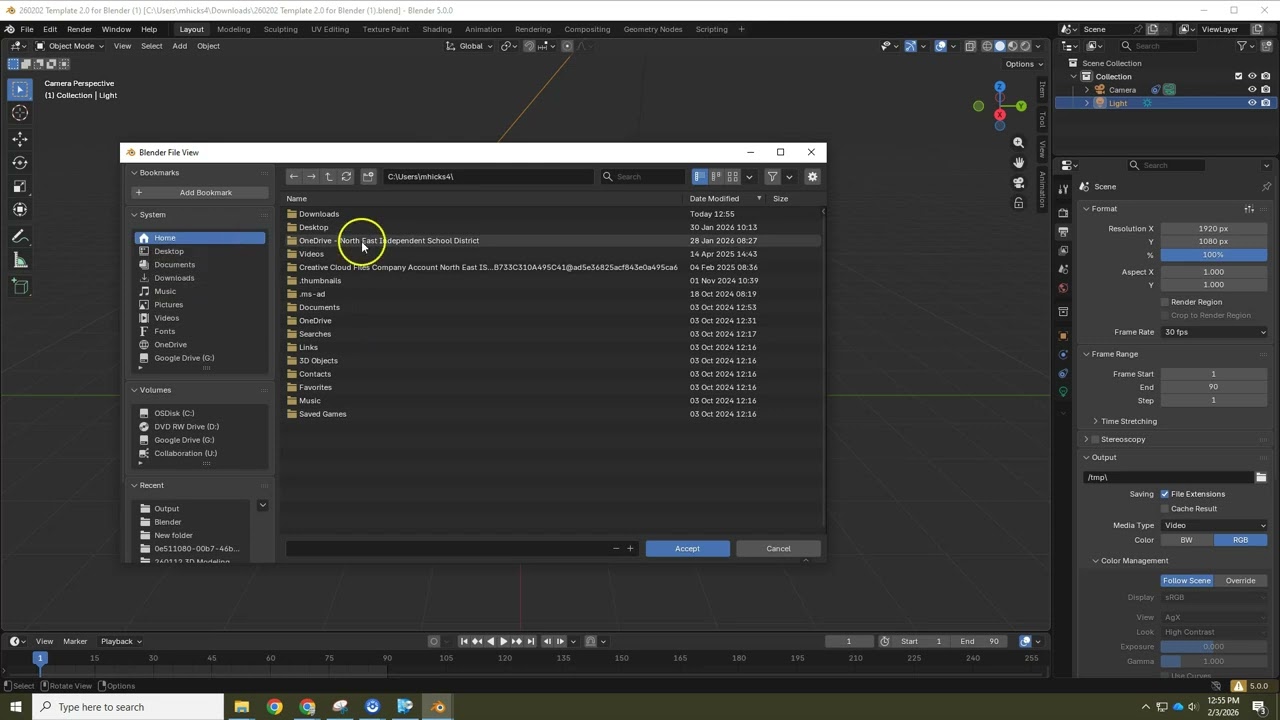Switch file browser to thumbnail display
This screenshot has height=720, width=1280.
(x=733, y=177)
